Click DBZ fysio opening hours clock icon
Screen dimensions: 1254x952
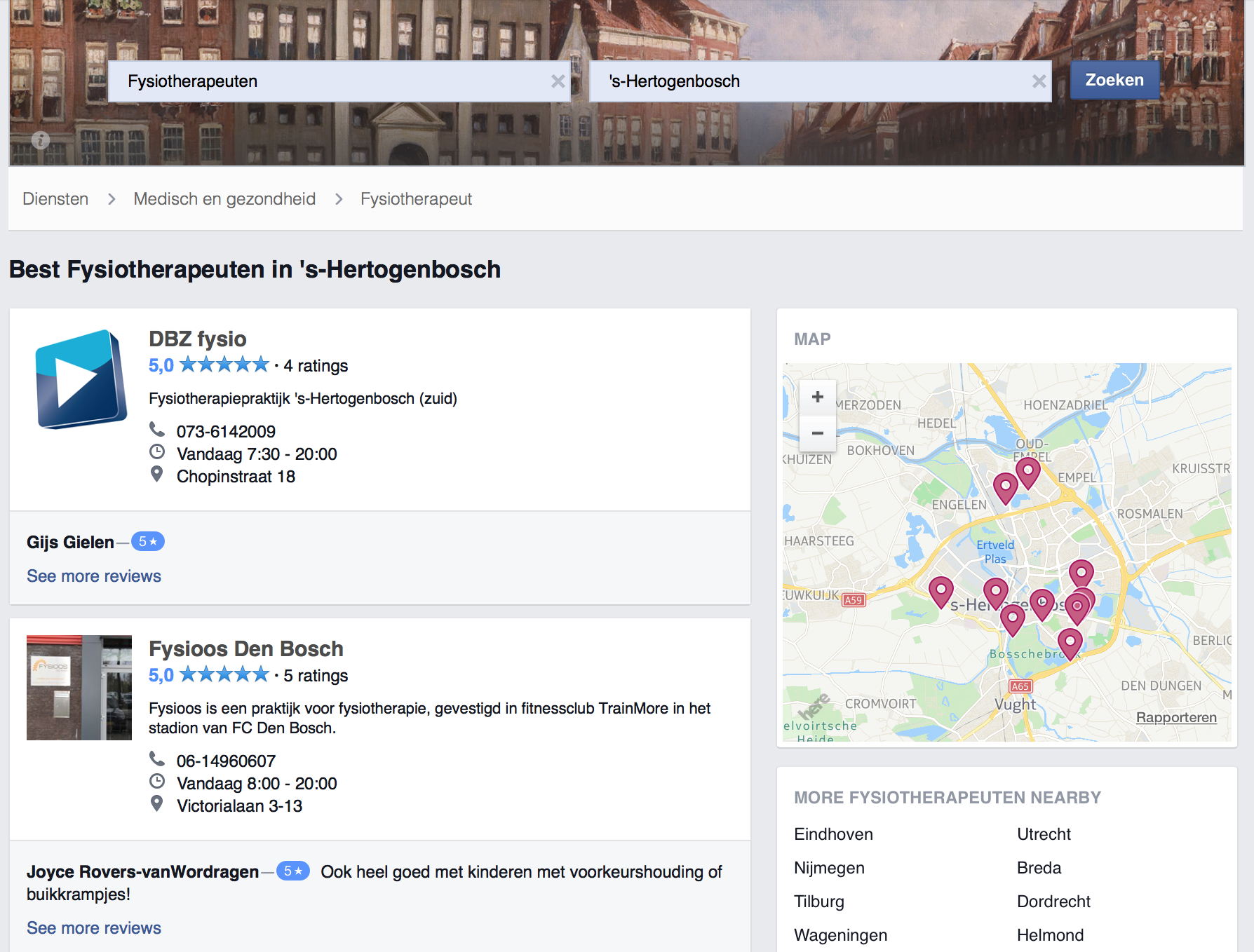point(157,451)
